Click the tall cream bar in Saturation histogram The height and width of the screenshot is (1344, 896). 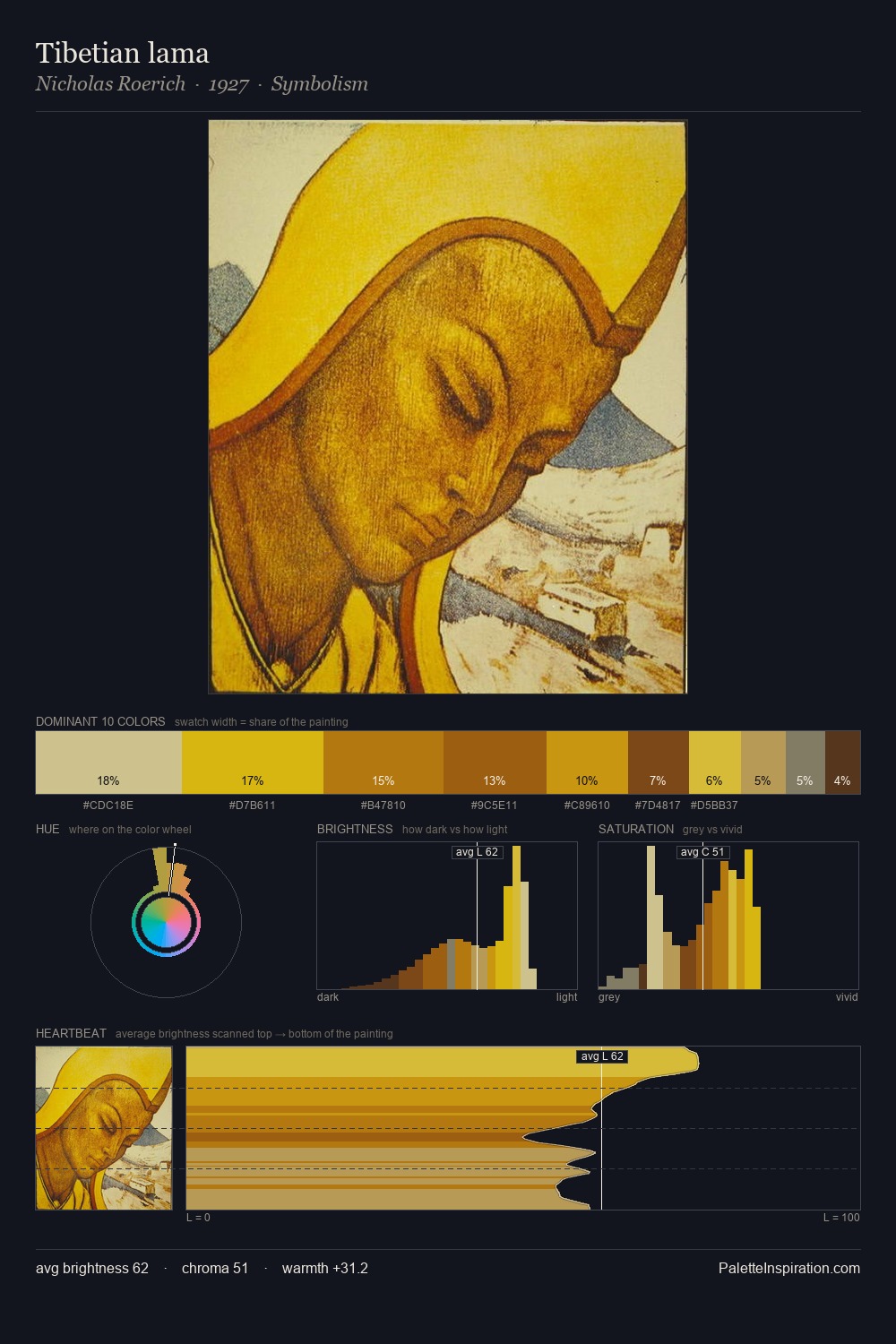click(x=651, y=919)
